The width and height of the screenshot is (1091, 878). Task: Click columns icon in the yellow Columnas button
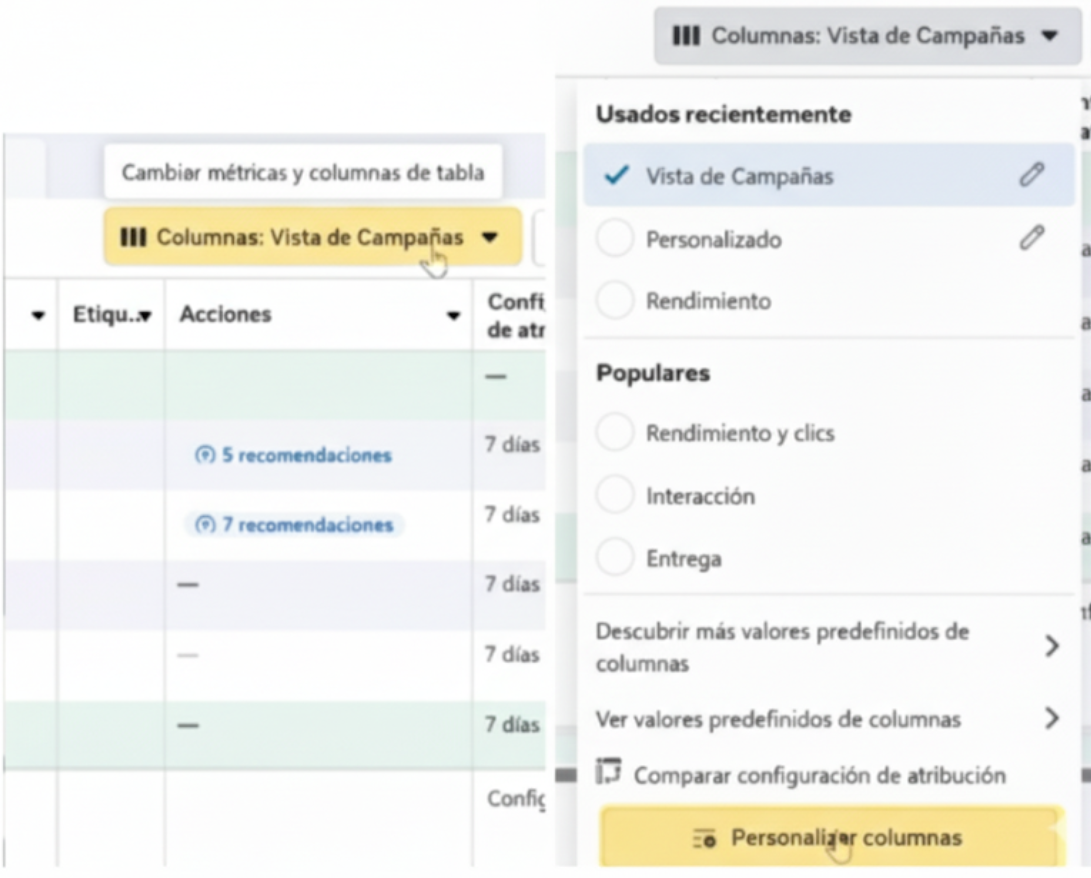tap(133, 238)
